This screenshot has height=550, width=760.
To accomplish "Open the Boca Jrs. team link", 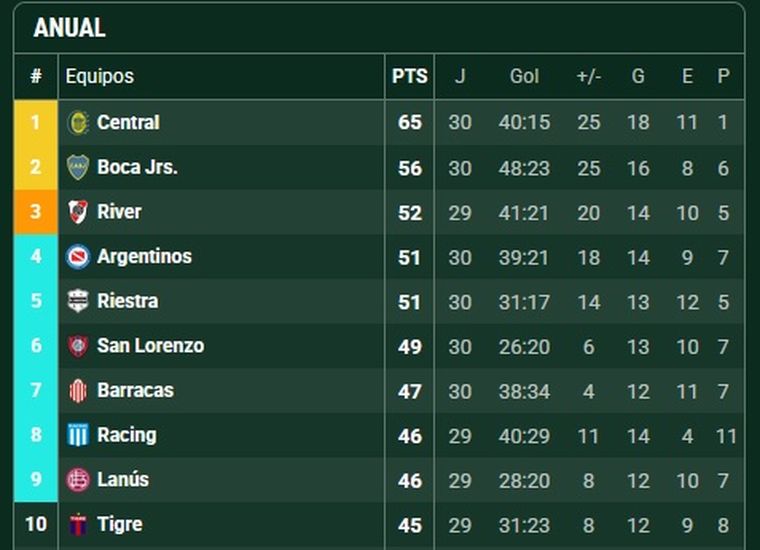I will click(137, 167).
